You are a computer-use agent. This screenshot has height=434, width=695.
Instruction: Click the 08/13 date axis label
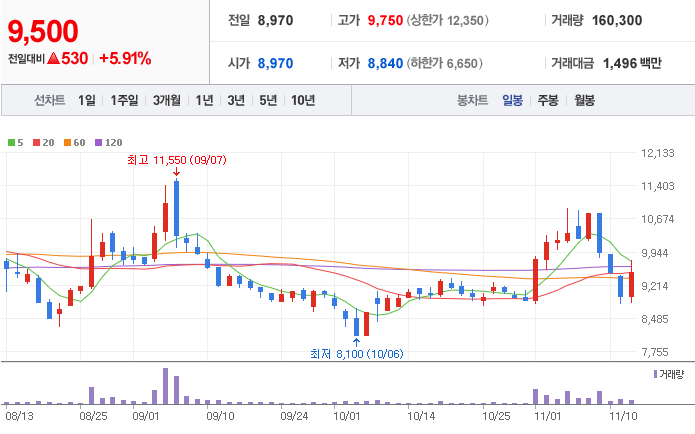pyautogui.click(x=20, y=416)
